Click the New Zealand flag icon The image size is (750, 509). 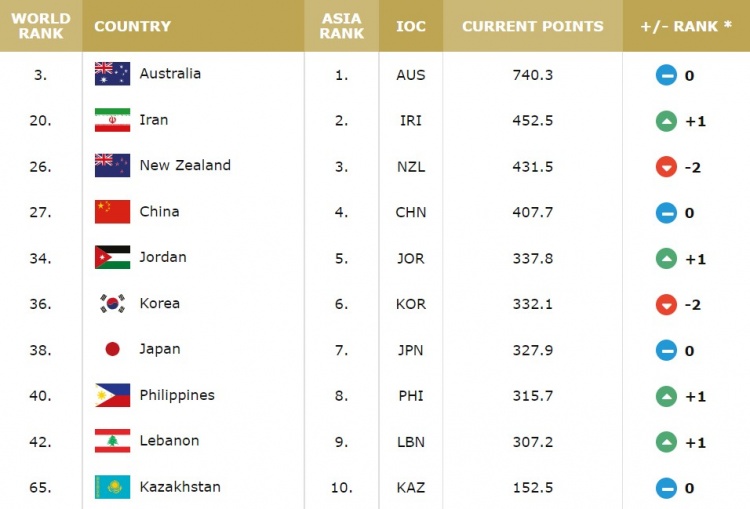click(x=112, y=166)
